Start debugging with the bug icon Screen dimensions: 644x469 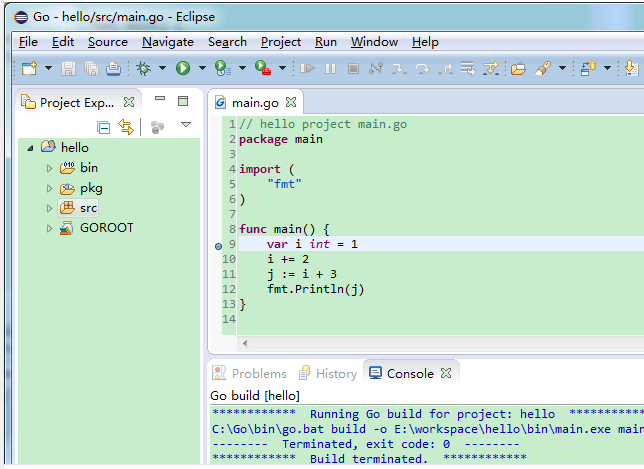(x=144, y=68)
